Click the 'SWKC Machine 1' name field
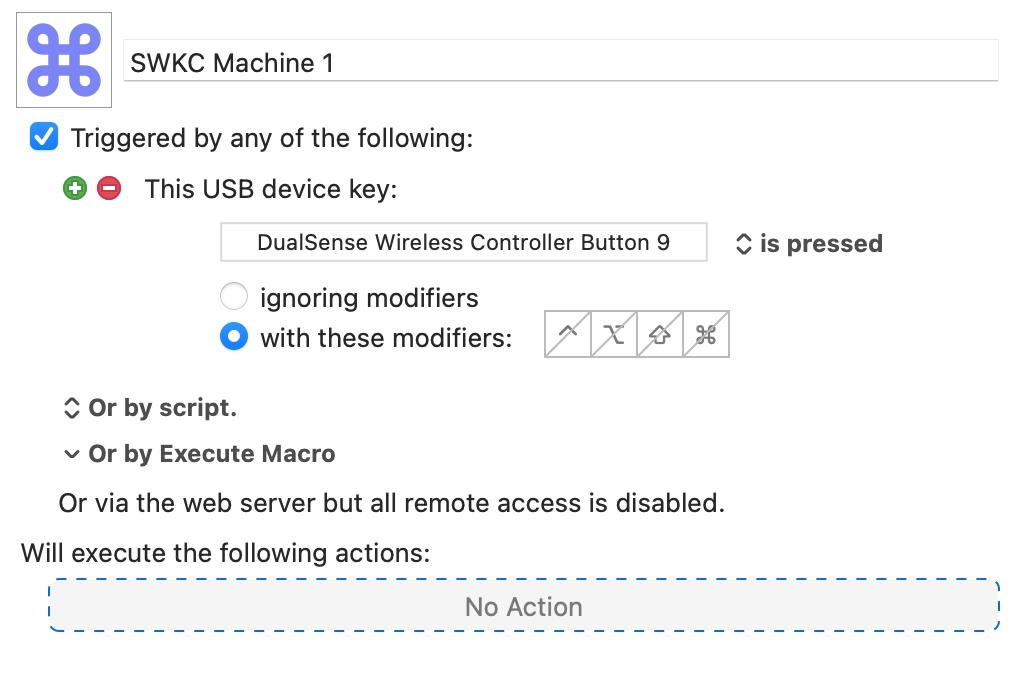Viewport: 1026px width, 688px height. pos(560,64)
